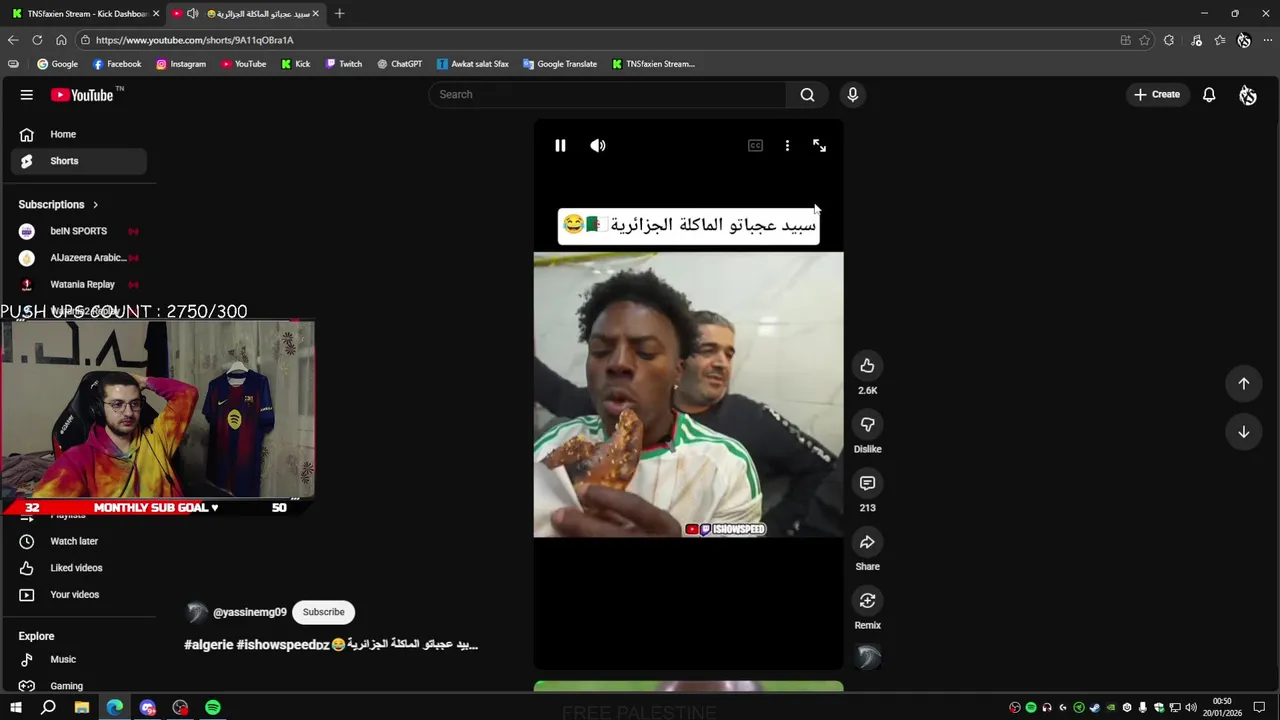Open the Instagram bookmark

(x=181, y=64)
